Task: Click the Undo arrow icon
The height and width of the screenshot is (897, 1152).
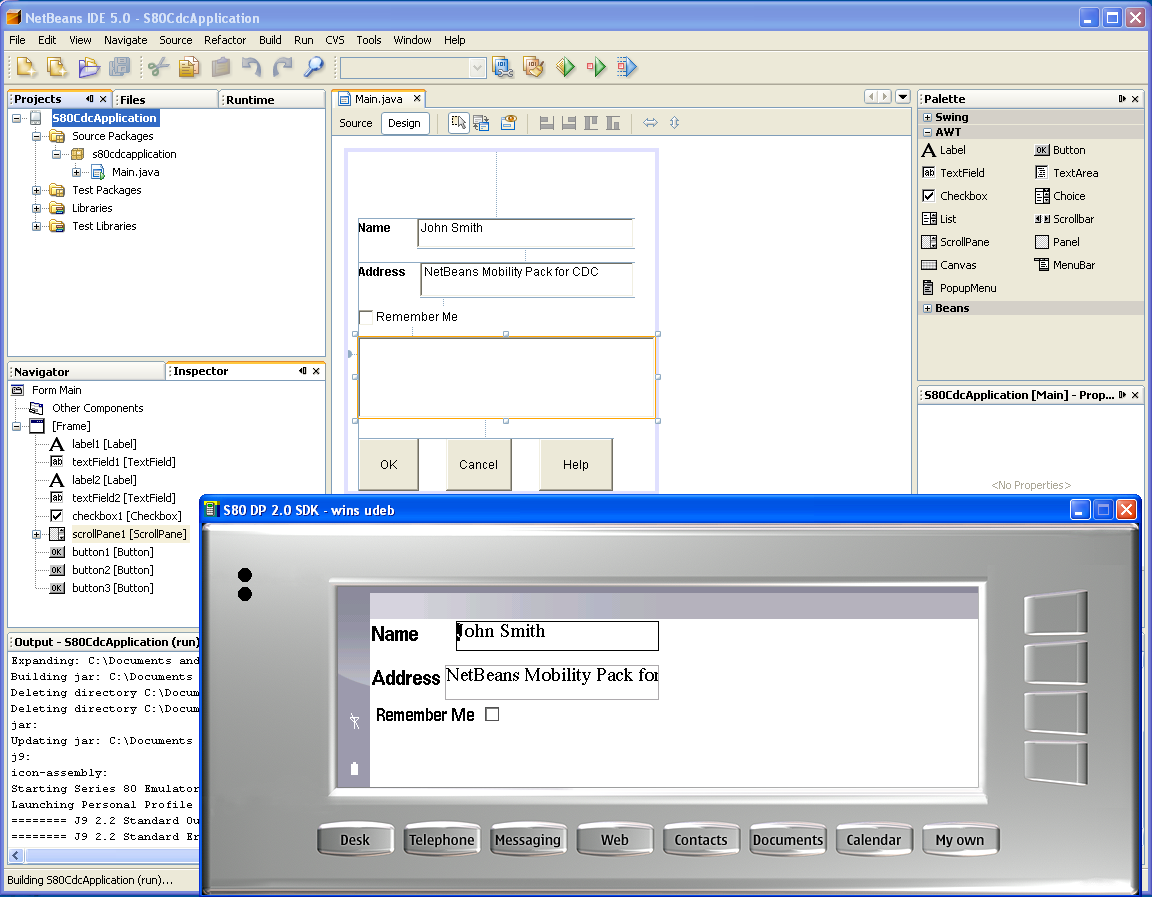Action: [x=251, y=68]
